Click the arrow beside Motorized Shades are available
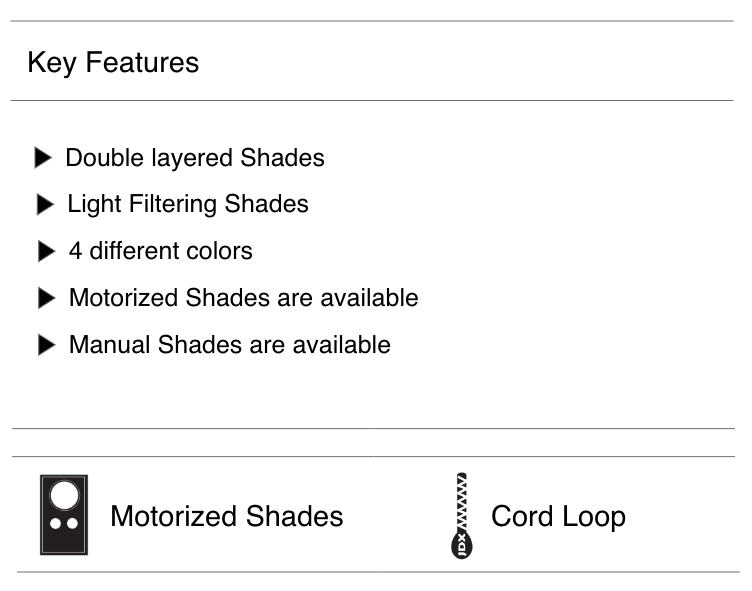This screenshot has height=591, width=752. (x=47, y=298)
